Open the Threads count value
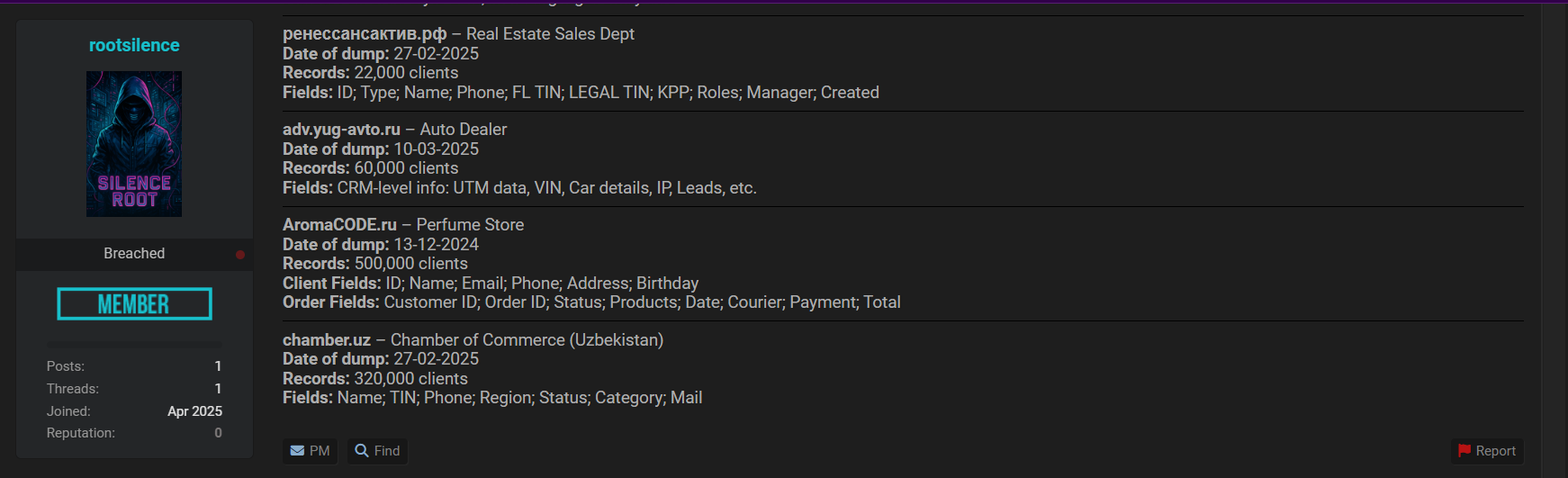The height and width of the screenshot is (478, 1568). point(218,389)
